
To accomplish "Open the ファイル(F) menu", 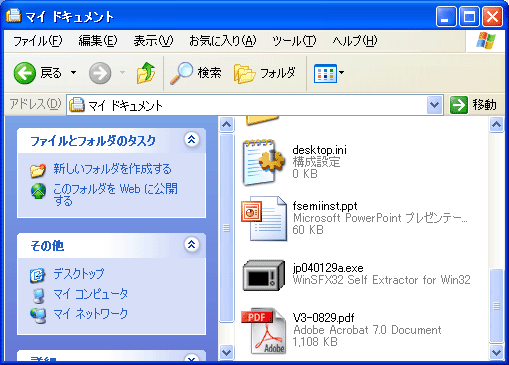I will [x=37, y=41].
